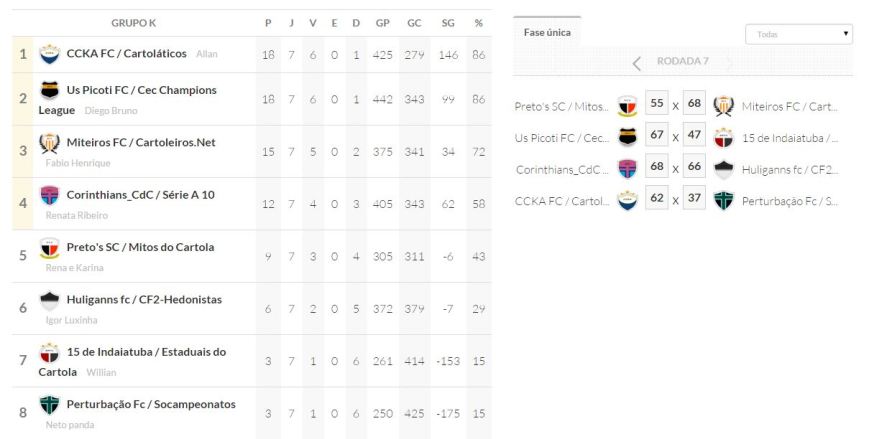Viewport: 869px width, 439px height.
Task: Click Miteiros FC crest in standings table
Action: pyautogui.click(x=49, y=143)
